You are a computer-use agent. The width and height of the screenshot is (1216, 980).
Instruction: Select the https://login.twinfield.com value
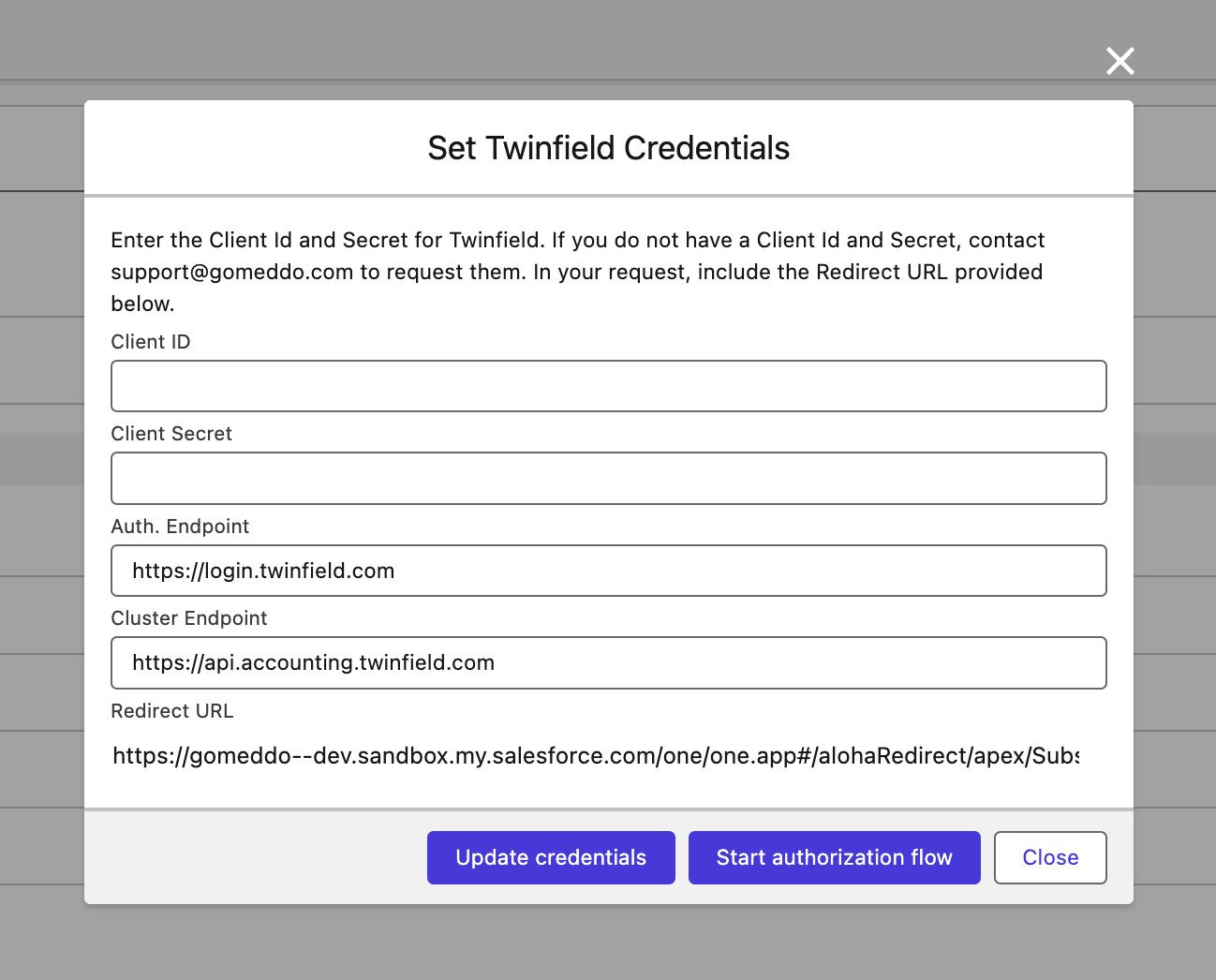tap(261, 570)
